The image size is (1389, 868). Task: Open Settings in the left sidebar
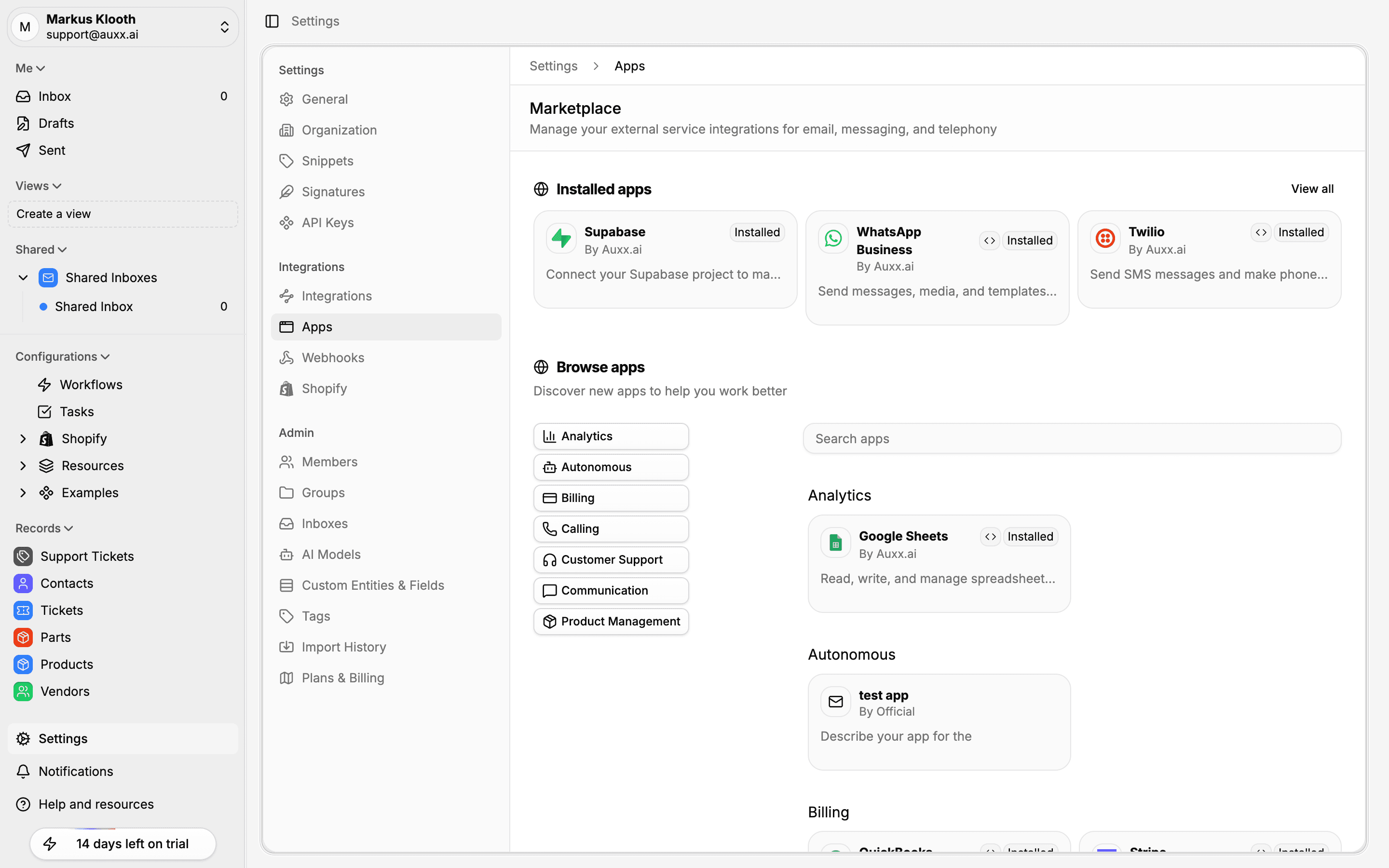(122, 738)
